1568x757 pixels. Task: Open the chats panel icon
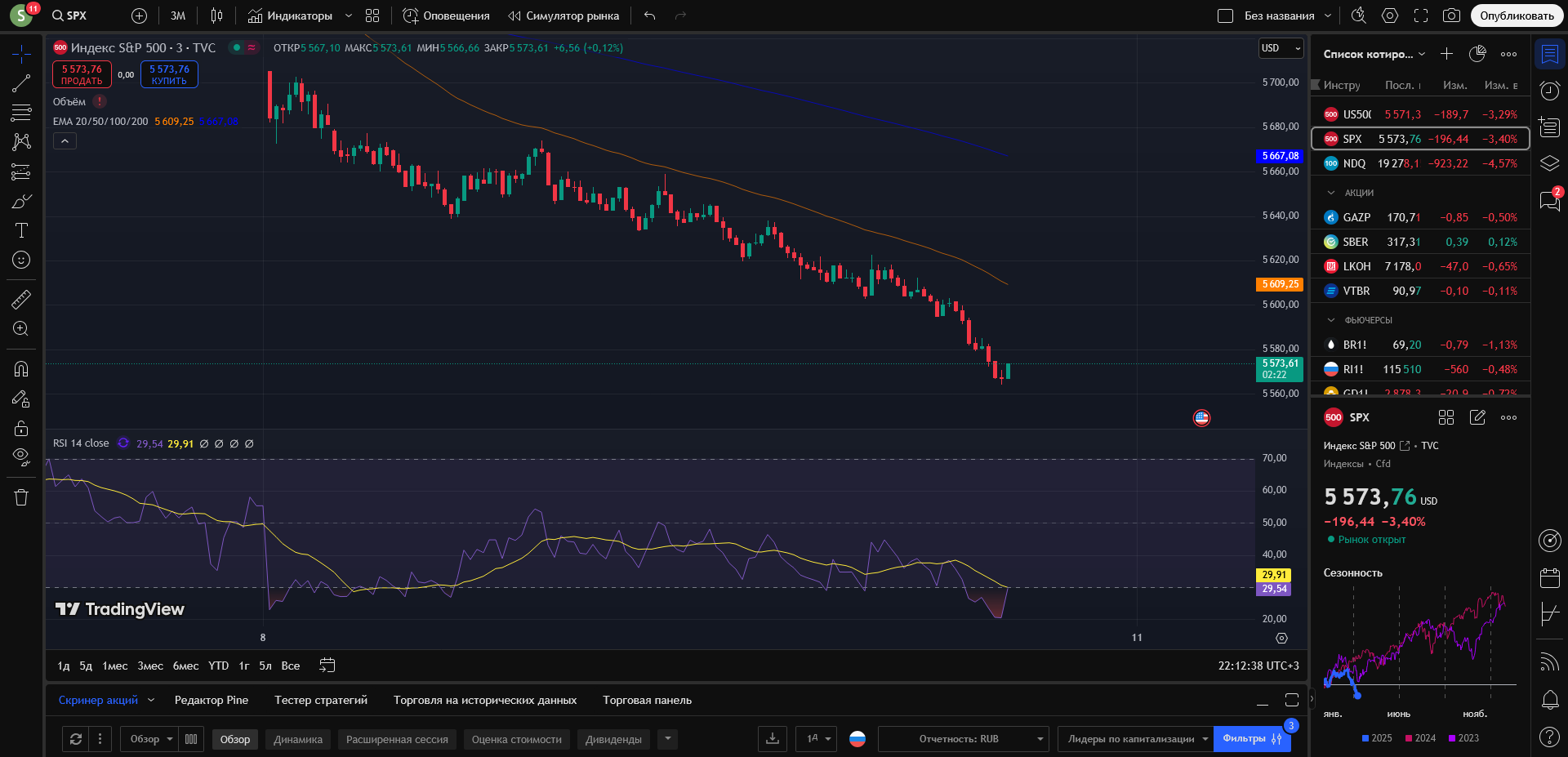[1549, 200]
